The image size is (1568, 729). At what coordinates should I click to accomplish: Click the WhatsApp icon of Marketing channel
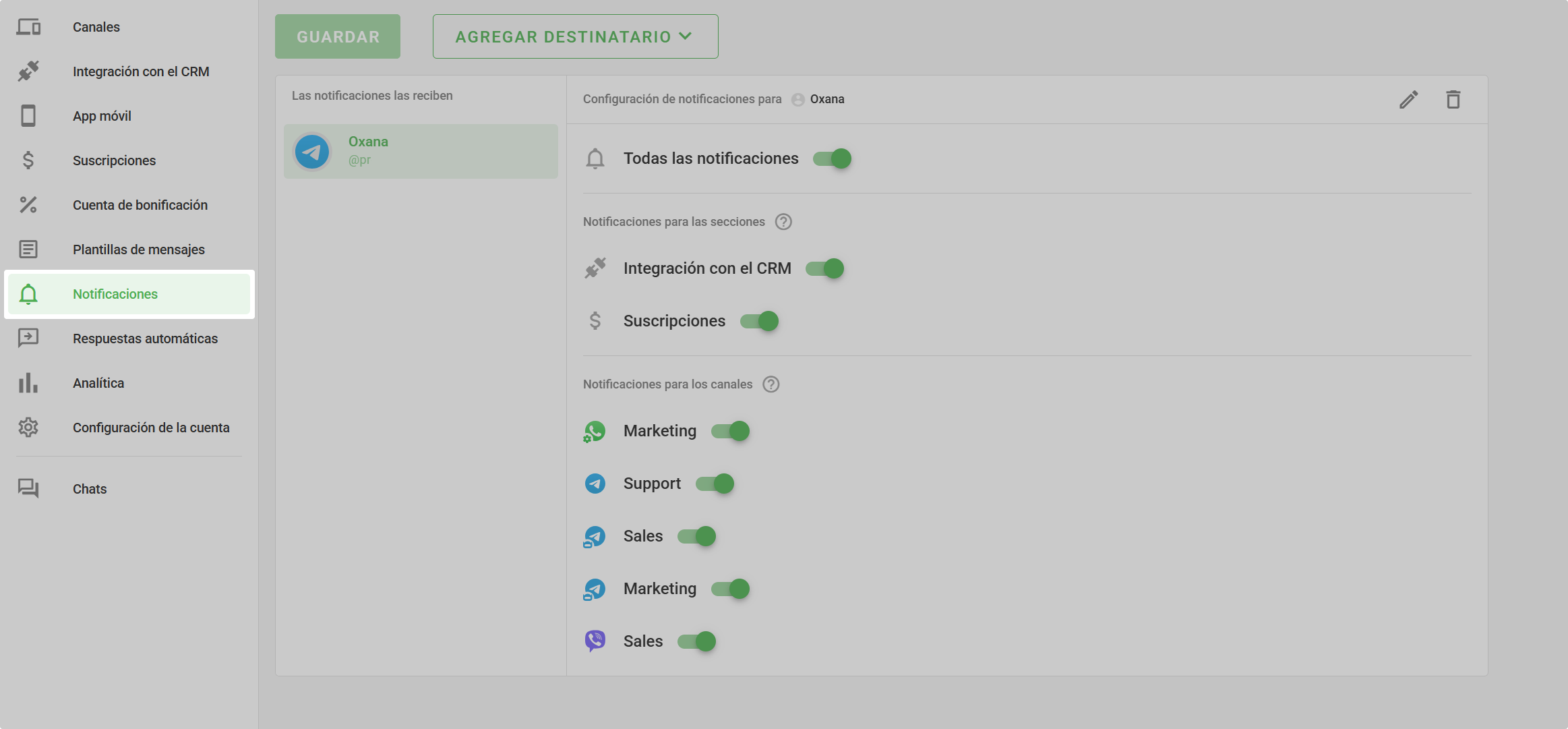(595, 432)
